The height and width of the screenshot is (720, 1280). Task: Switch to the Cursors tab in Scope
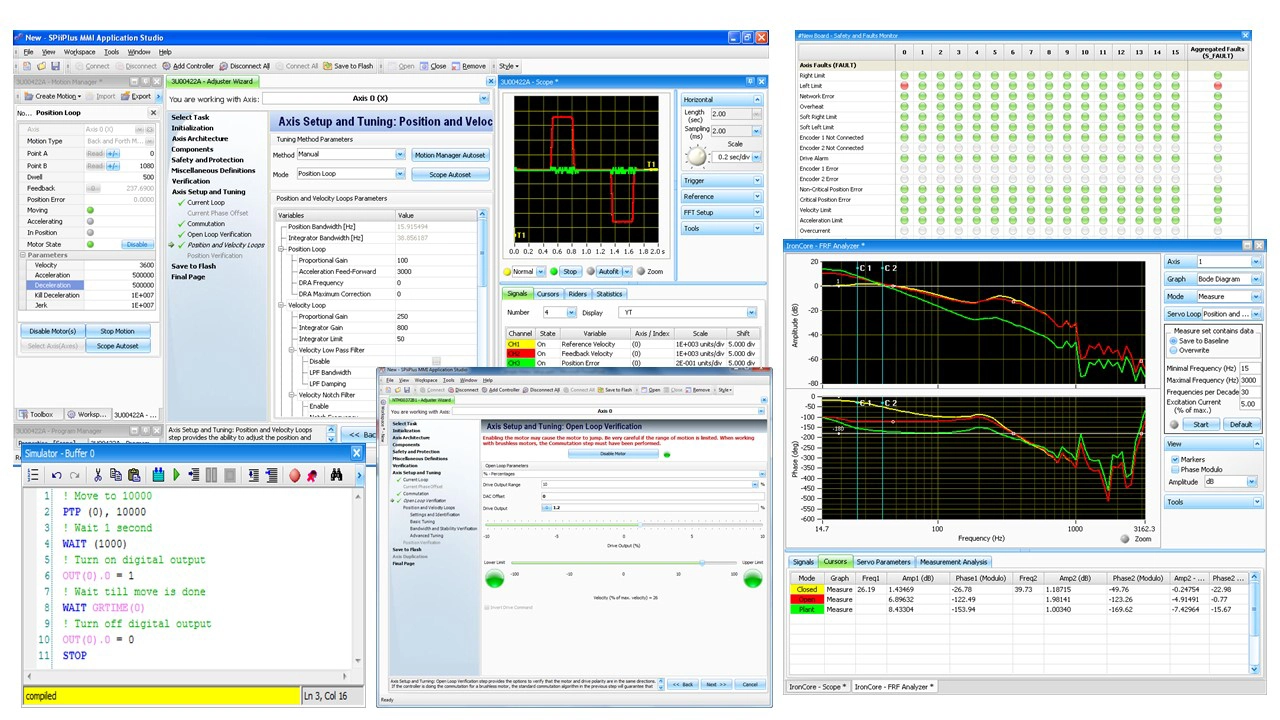(x=548, y=294)
